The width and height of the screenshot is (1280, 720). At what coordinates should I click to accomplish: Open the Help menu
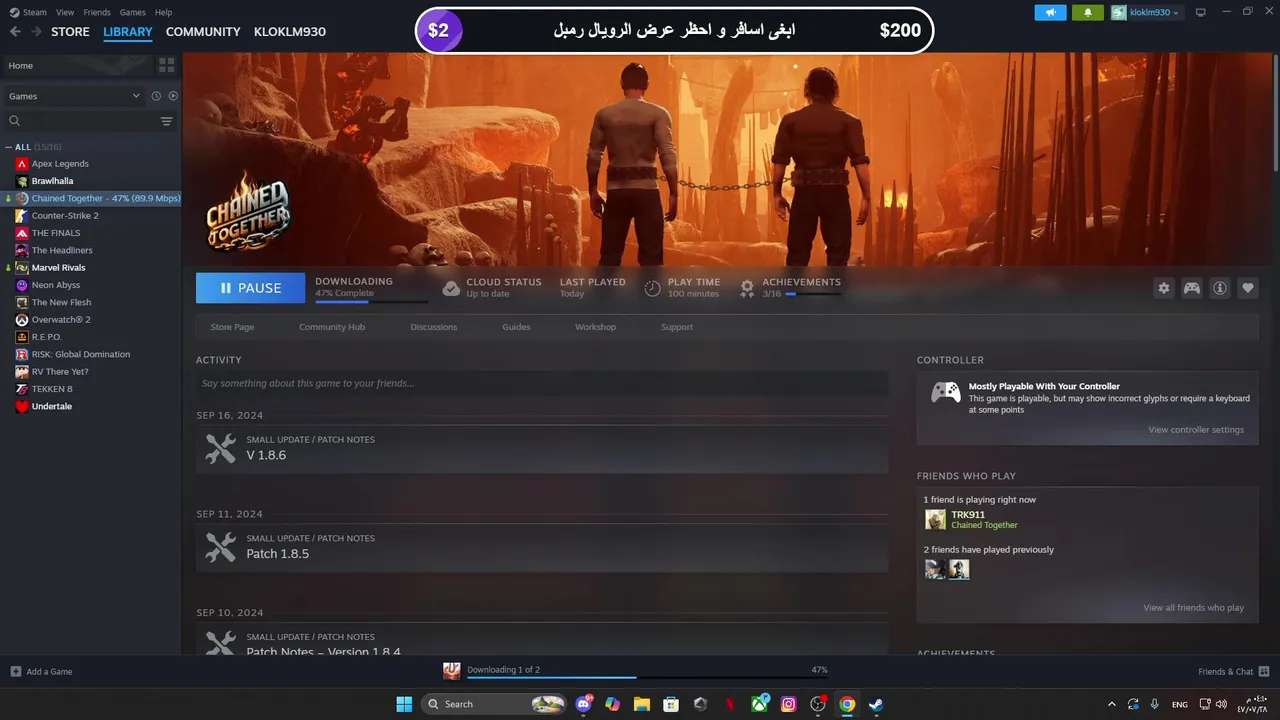click(x=163, y=12)
